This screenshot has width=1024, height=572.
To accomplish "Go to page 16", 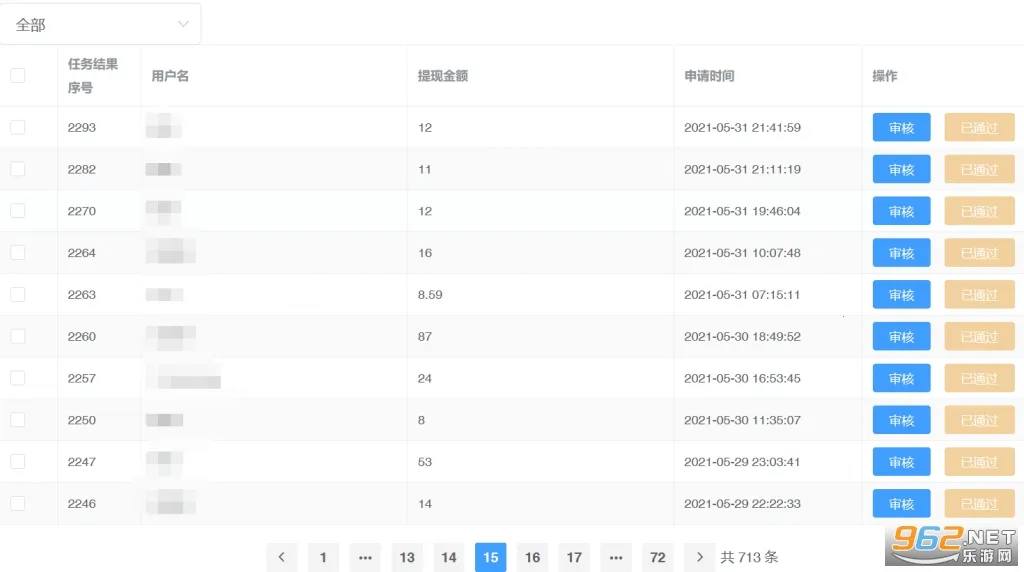I will coord(532,557).
